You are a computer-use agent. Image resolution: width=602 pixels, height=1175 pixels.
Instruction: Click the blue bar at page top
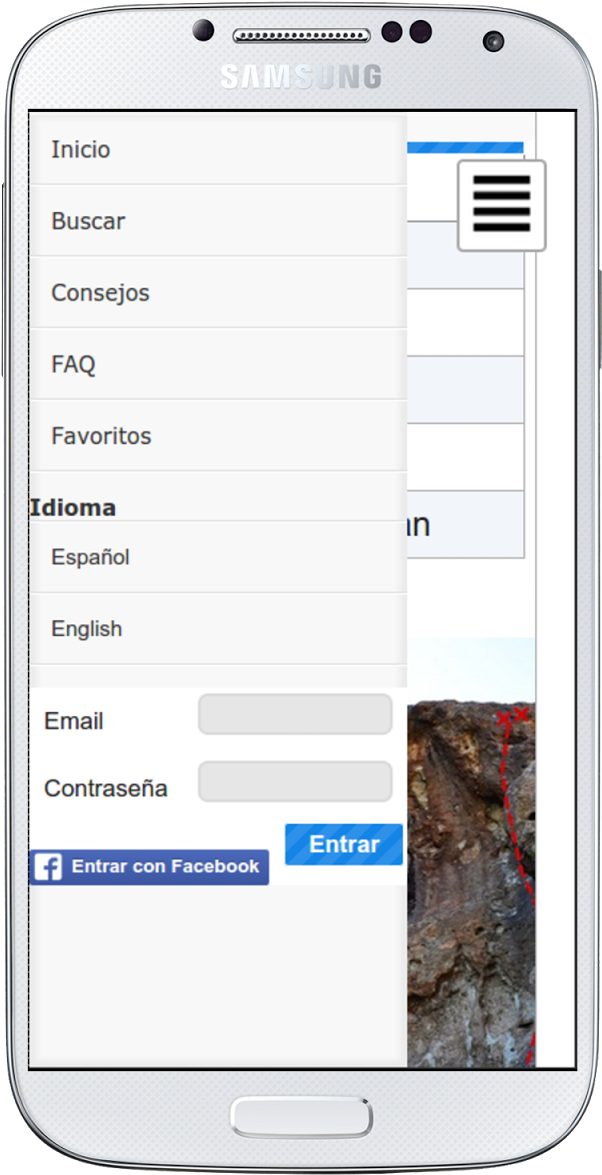tap(465, 148)
